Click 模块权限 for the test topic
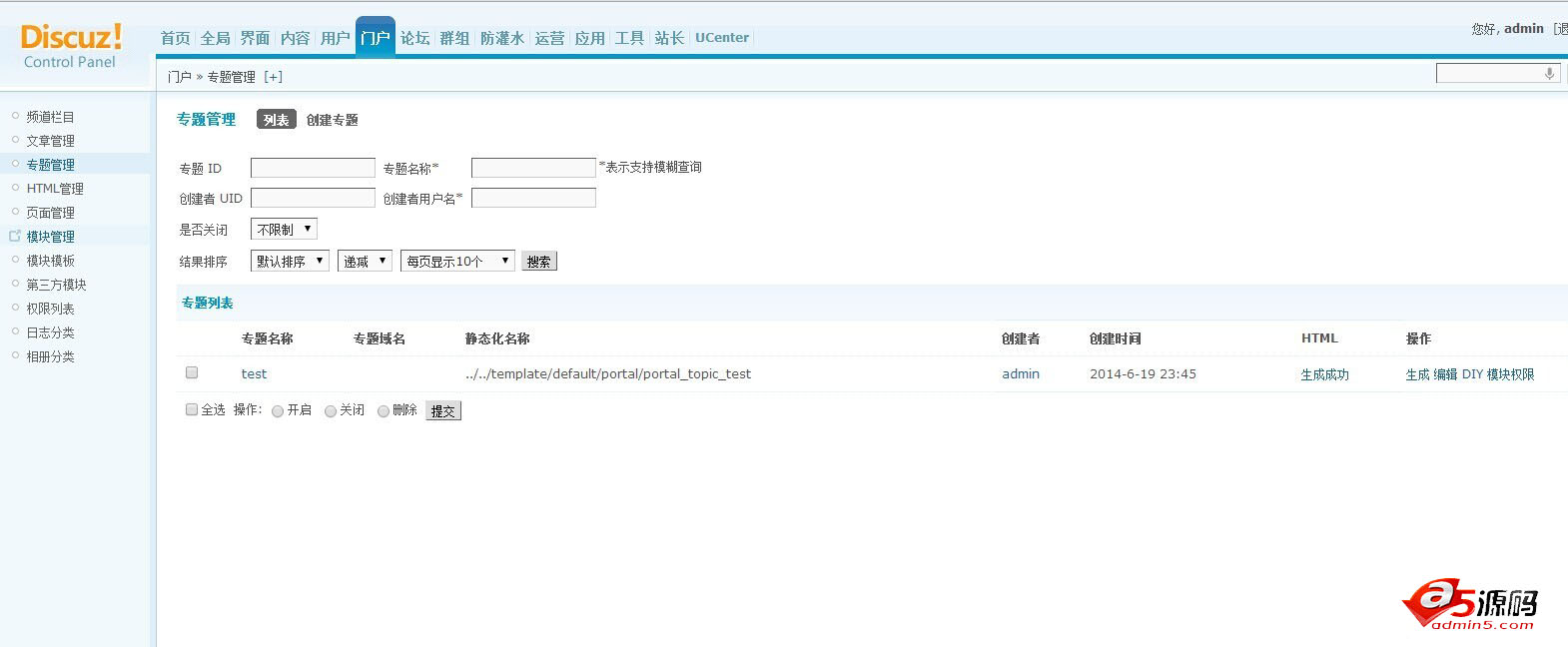The width and height of the screenshot is (1568, 647). (1510, 374)
